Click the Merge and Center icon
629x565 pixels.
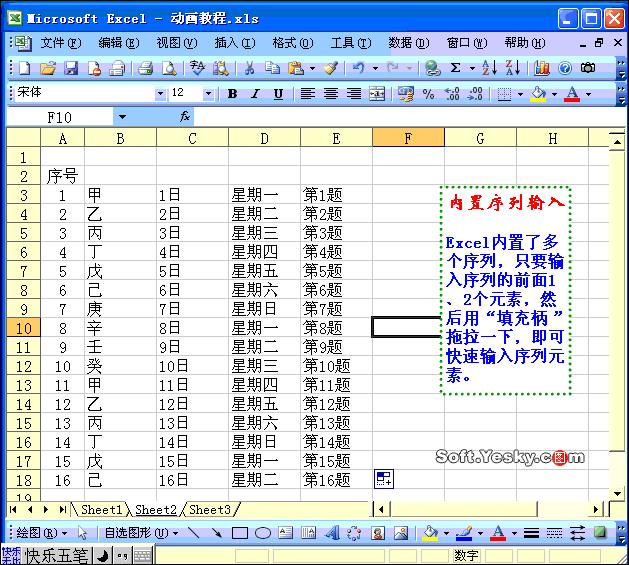click(x=377, y=94)
